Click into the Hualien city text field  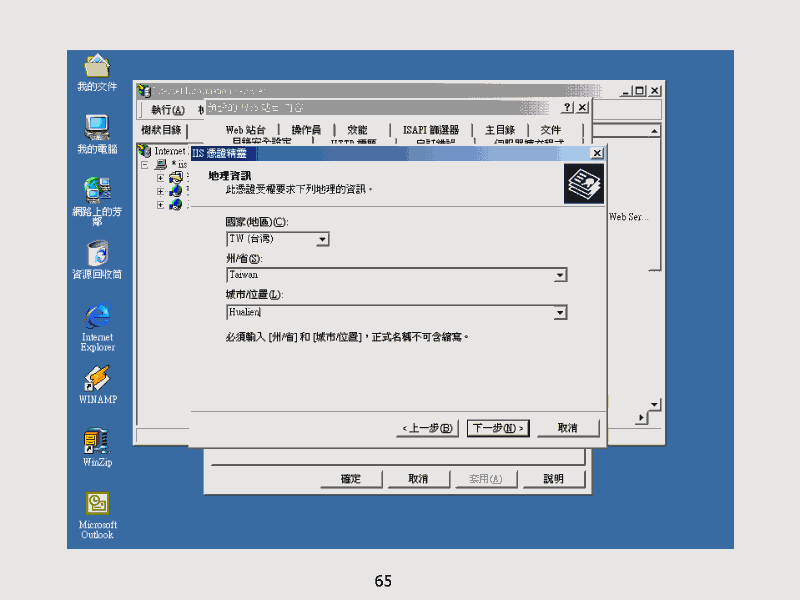point(390,313)
